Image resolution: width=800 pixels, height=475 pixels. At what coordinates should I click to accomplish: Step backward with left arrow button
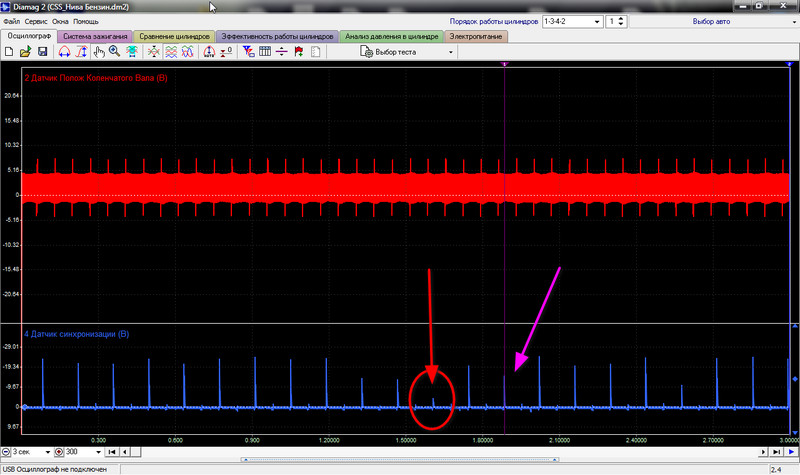(x=124, y=452)
